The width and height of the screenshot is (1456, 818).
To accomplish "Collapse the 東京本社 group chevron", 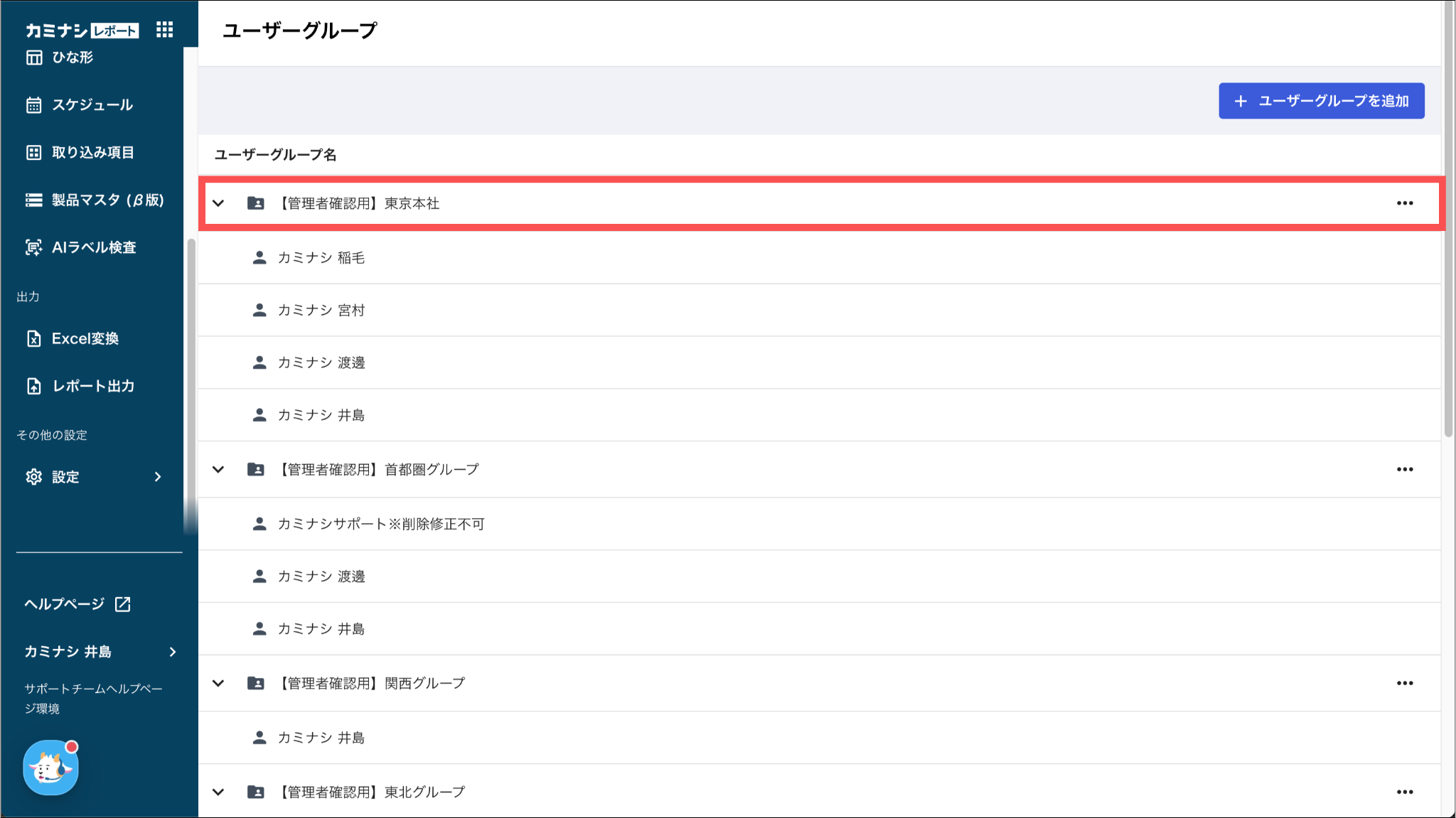I will [218, 203].
